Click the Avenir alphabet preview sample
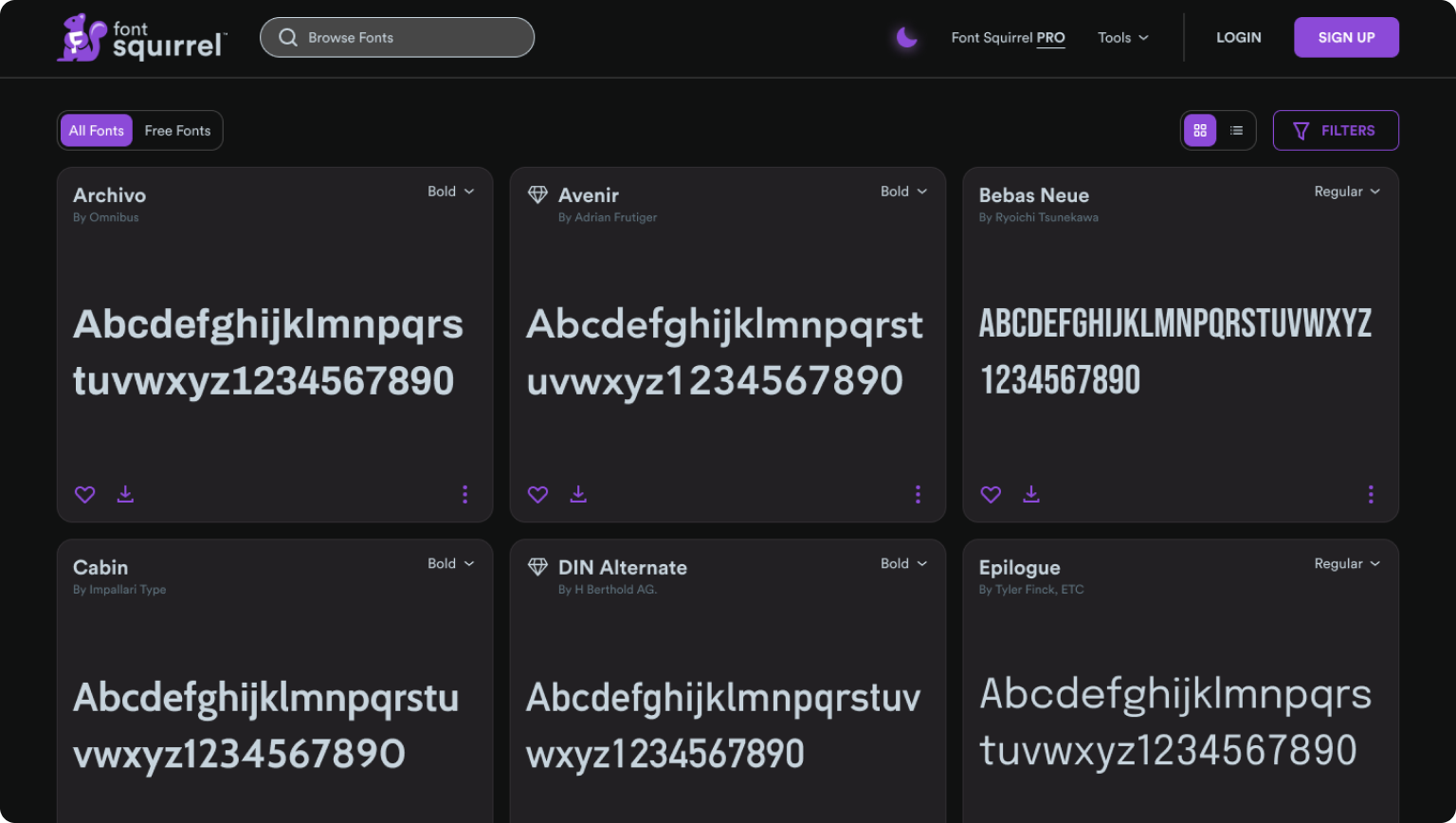 tap(725, 353)
